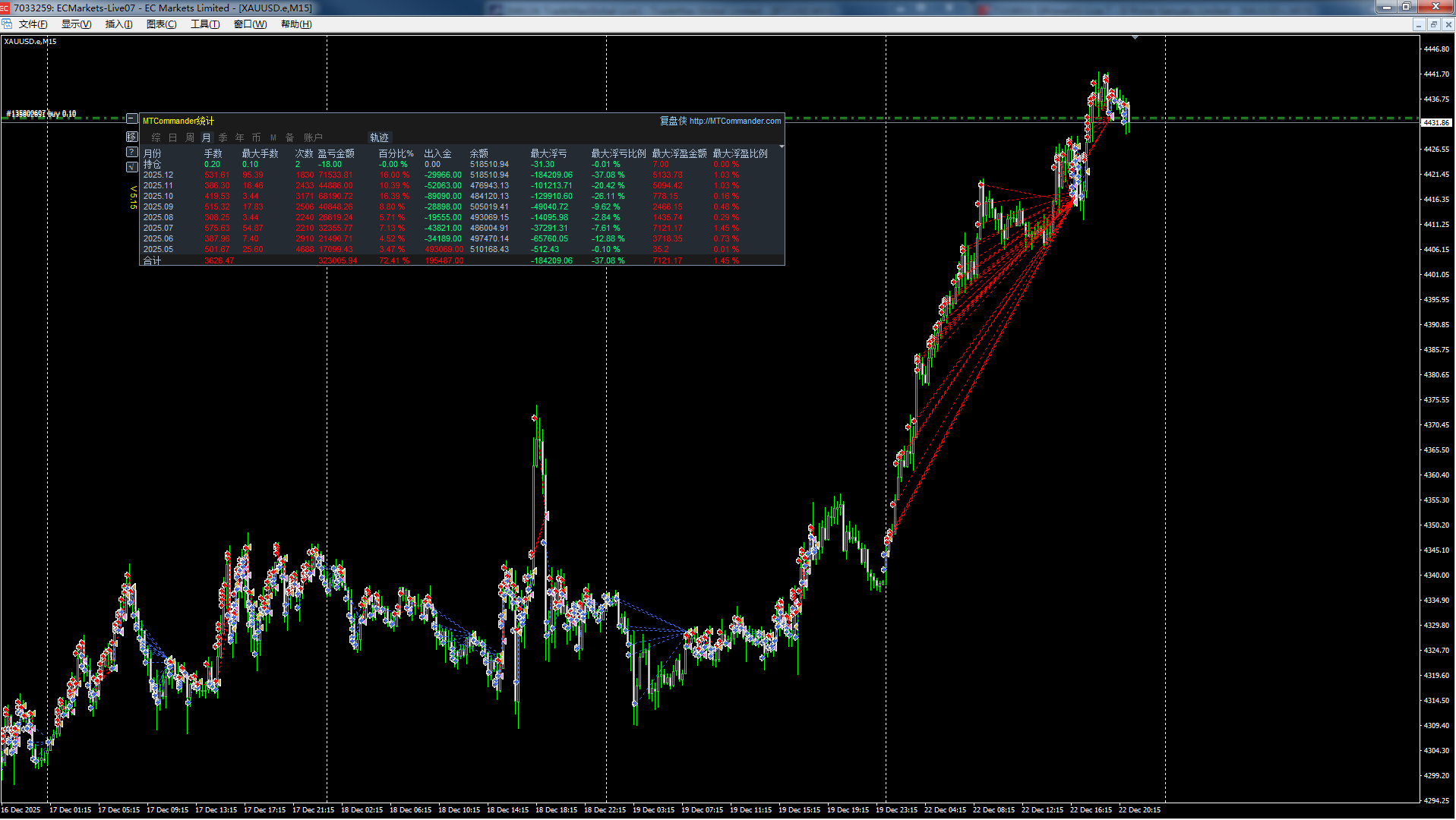
Task: Click the EC Markets application logo icon
Action: [x=5, y=8]
